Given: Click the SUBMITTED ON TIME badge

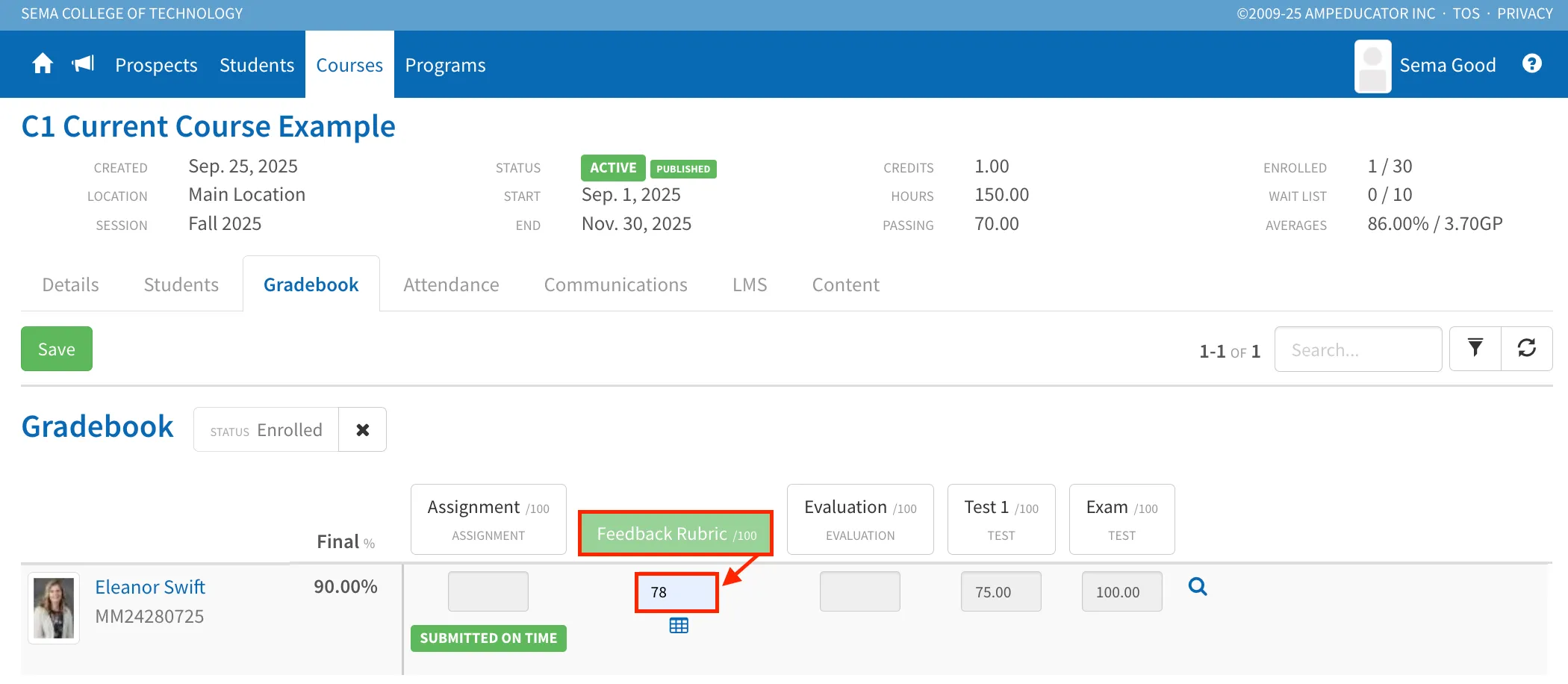Looking at the screenshot, I should pyautogui.click(x=488, y=638).
